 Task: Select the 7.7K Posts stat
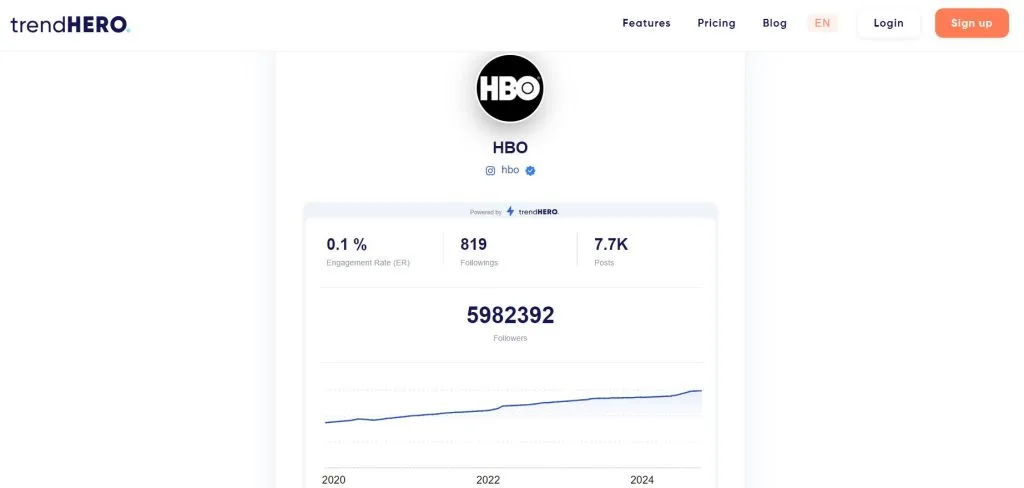611,244
